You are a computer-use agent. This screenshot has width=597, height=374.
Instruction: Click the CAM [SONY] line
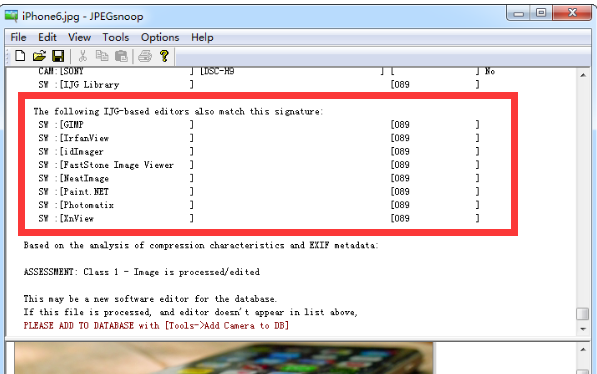[x=267, y=71]
